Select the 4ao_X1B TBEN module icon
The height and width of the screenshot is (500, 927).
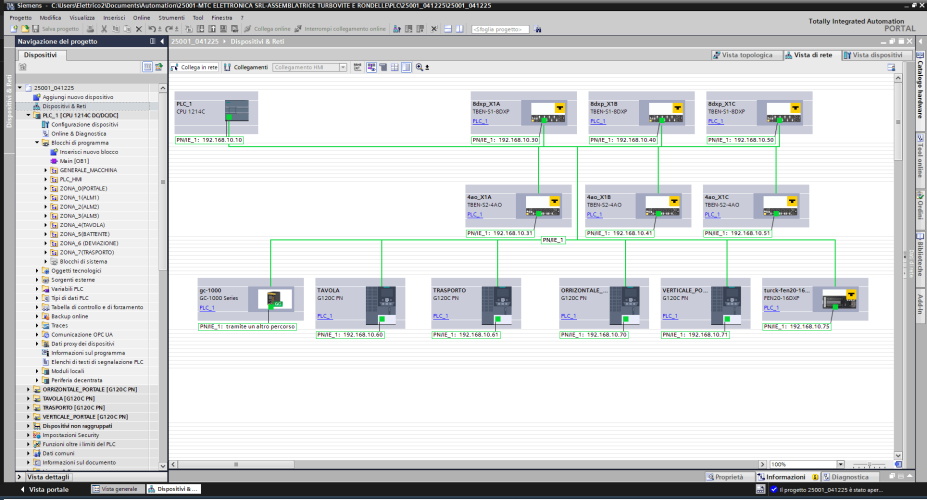click(x=662, y=206)
